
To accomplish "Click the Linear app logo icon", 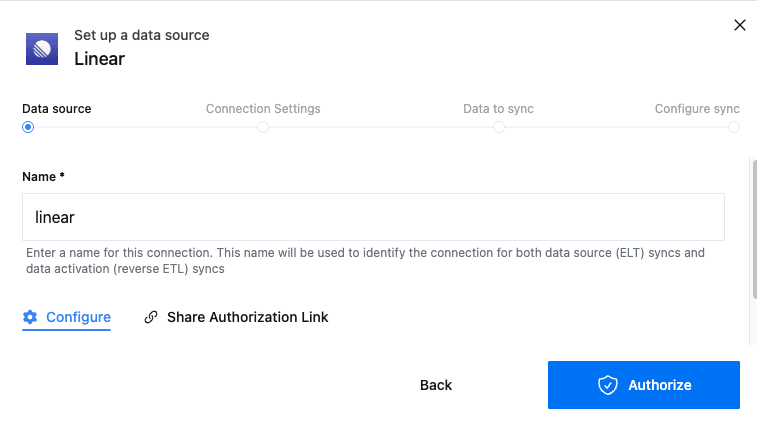I will point(42,49).
